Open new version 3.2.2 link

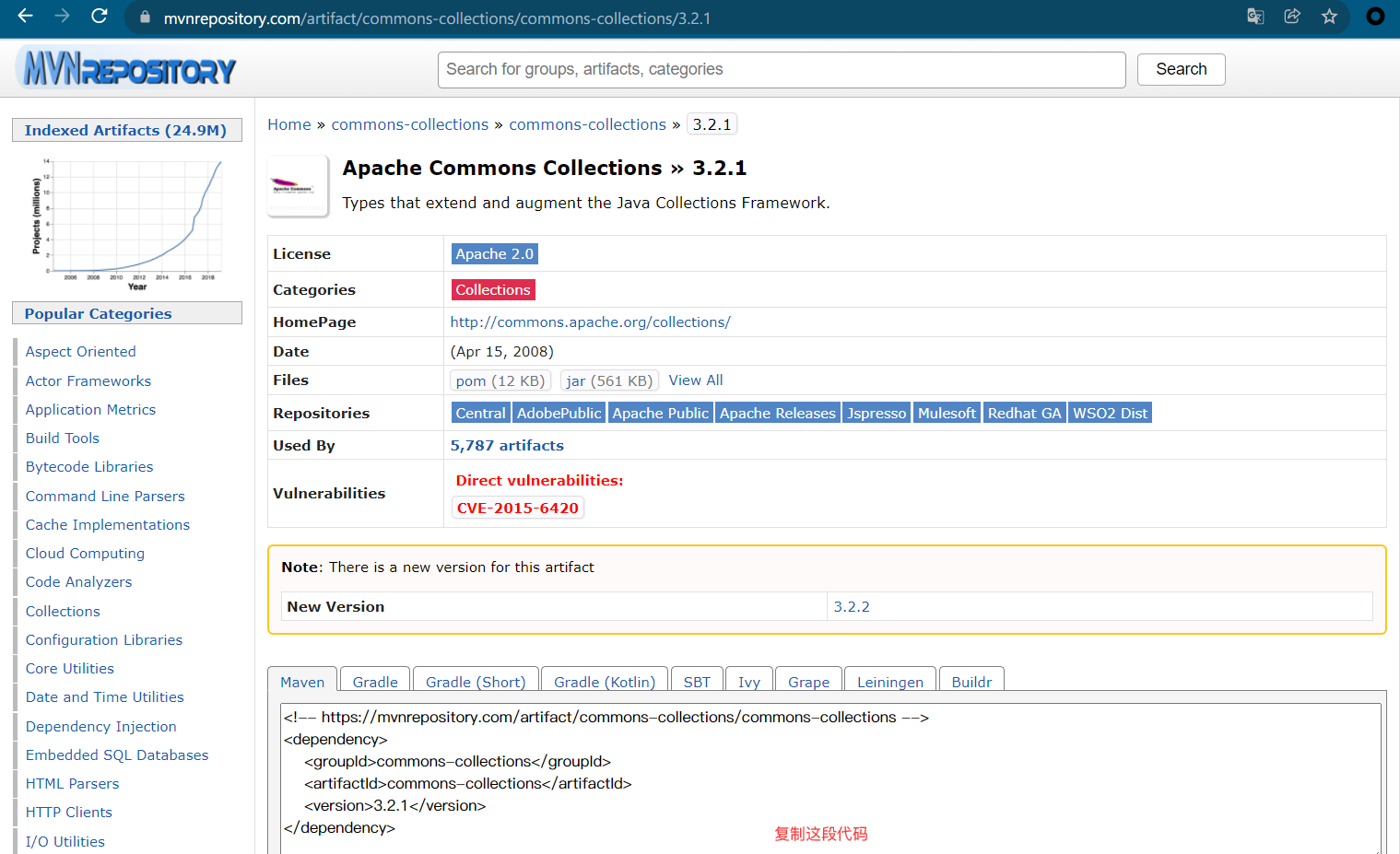click(x=852, y=607)
